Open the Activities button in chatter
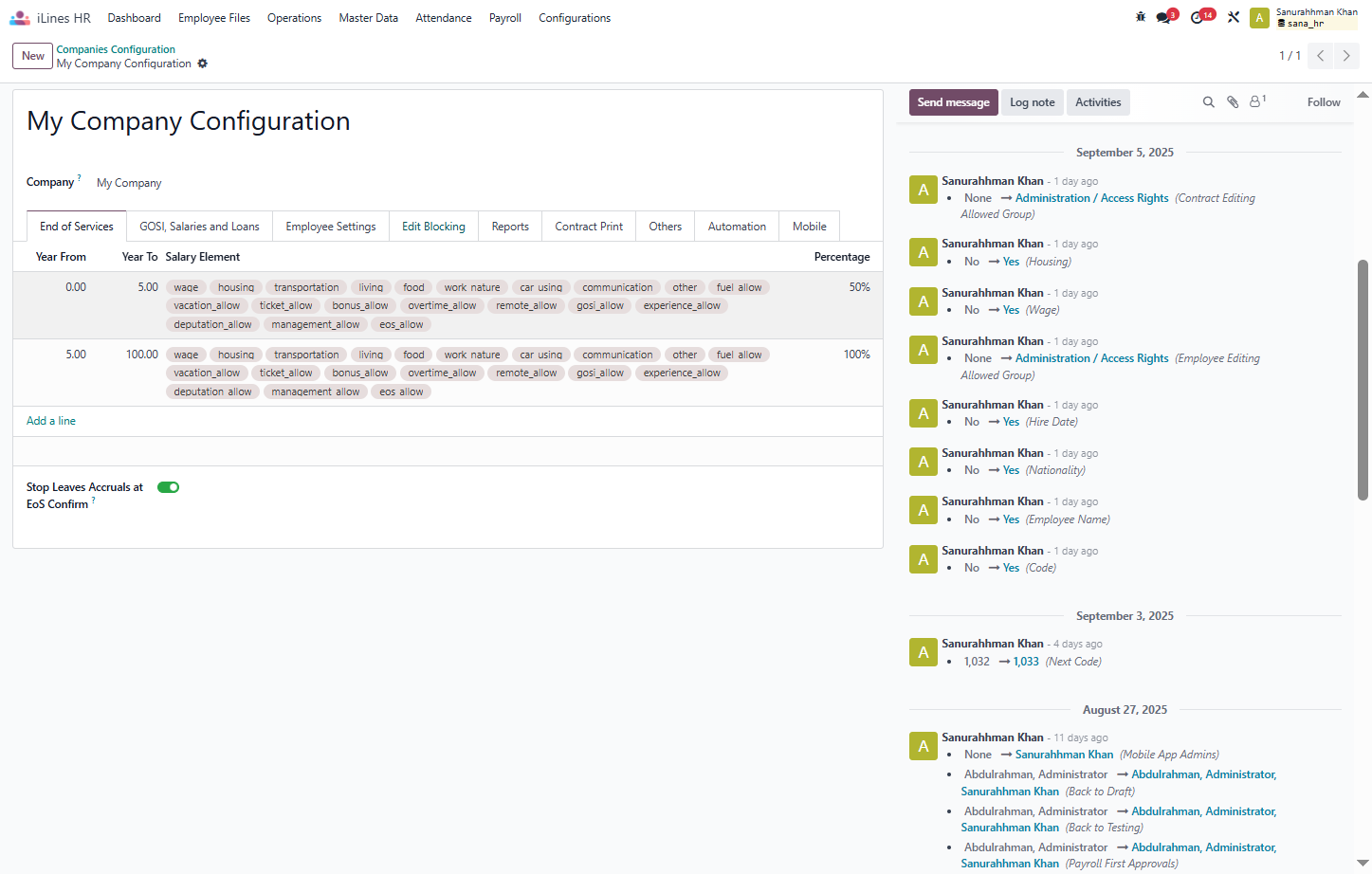1372x874 pixels. 1098,102
